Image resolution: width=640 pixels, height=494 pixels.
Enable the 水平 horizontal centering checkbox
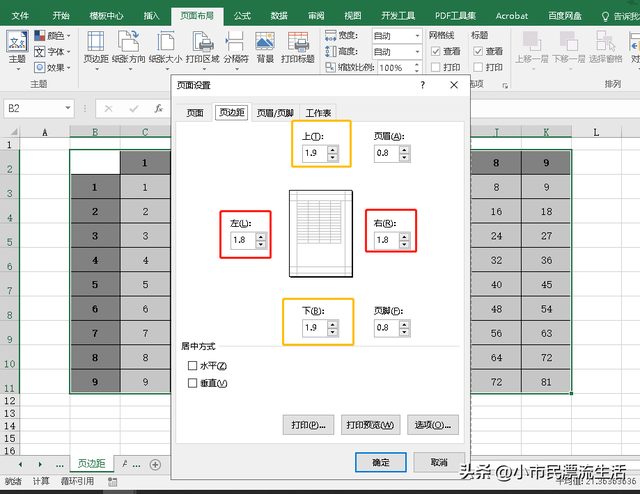[x=193, y=366]
